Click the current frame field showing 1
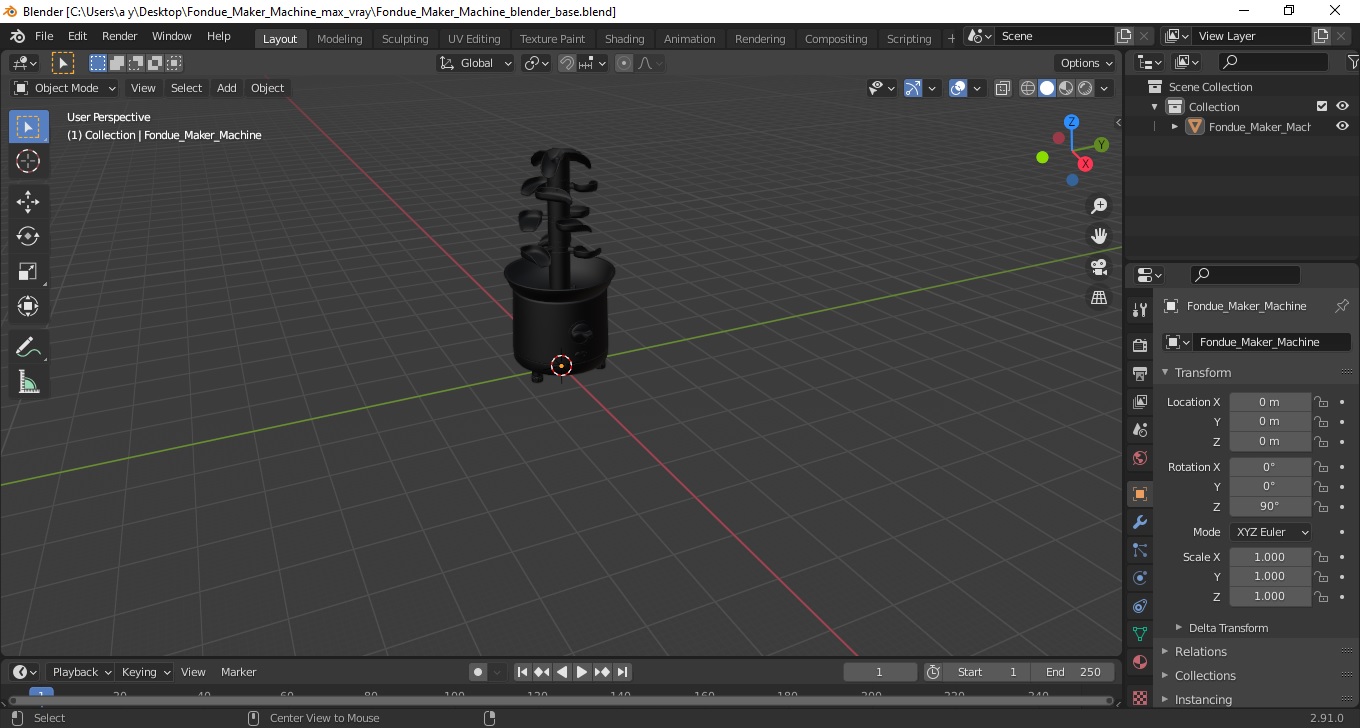This screenshot has height=728, width=1360. pyautogui.click(x=880, y=672)
